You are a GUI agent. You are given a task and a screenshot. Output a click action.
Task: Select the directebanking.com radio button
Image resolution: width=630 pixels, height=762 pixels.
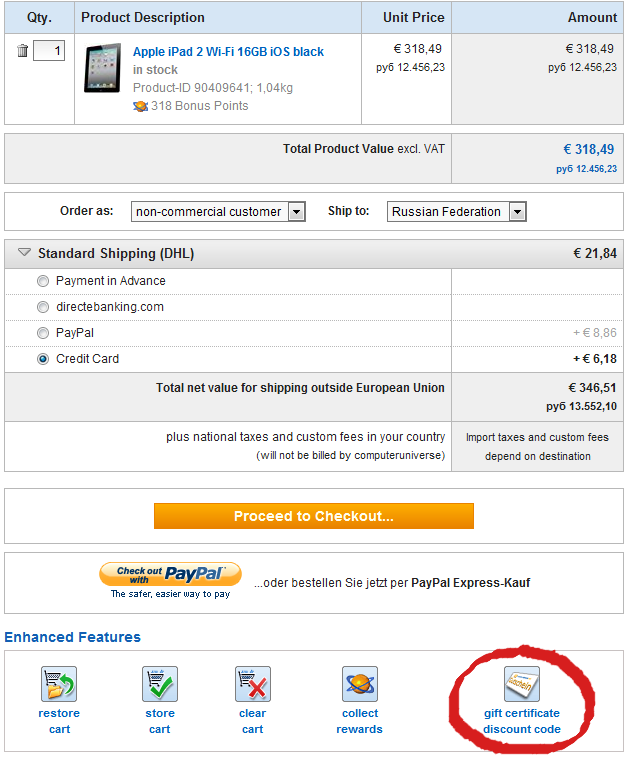click(x=43, y=307)
